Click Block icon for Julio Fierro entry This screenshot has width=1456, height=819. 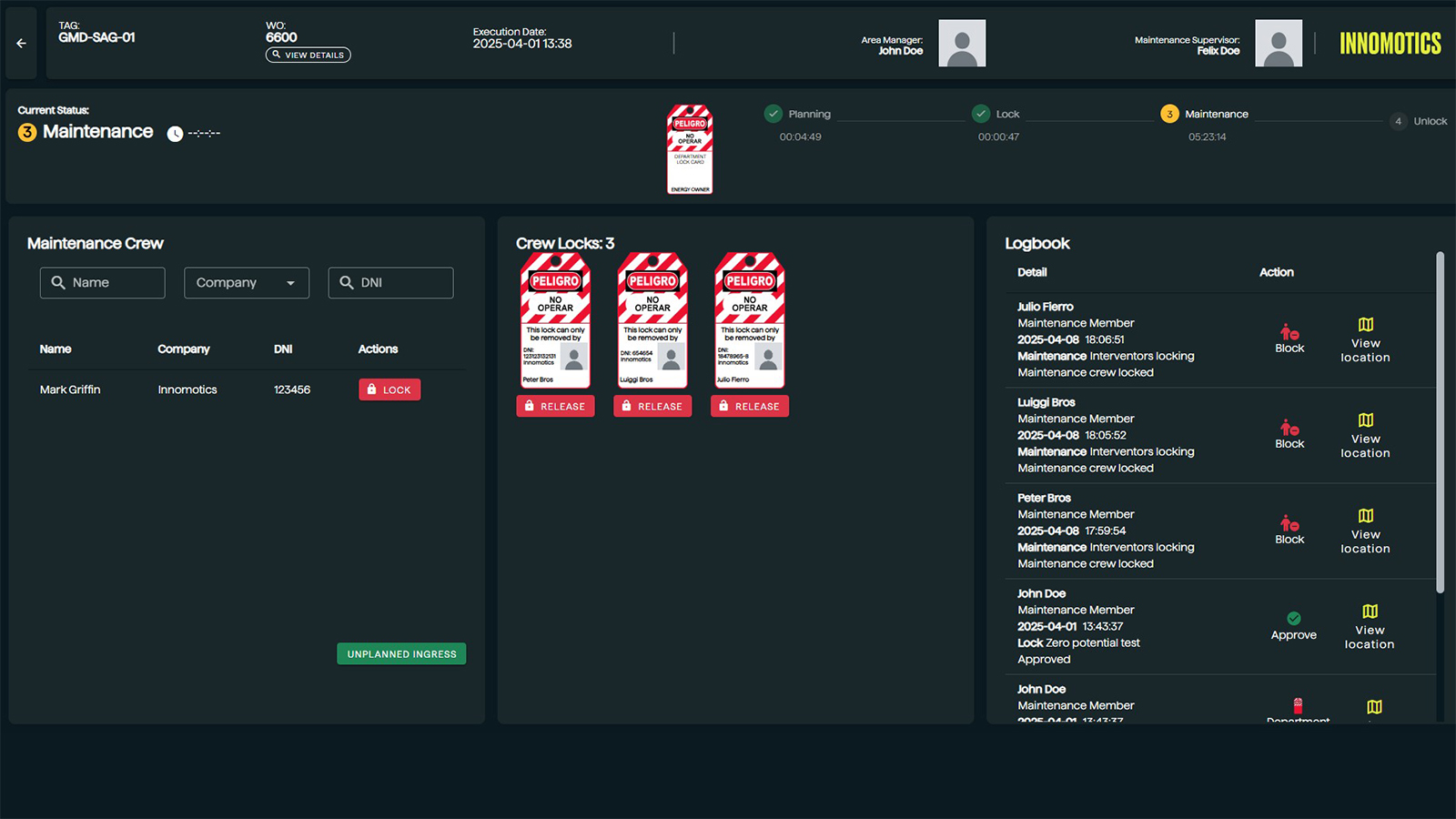(1289, 333)
